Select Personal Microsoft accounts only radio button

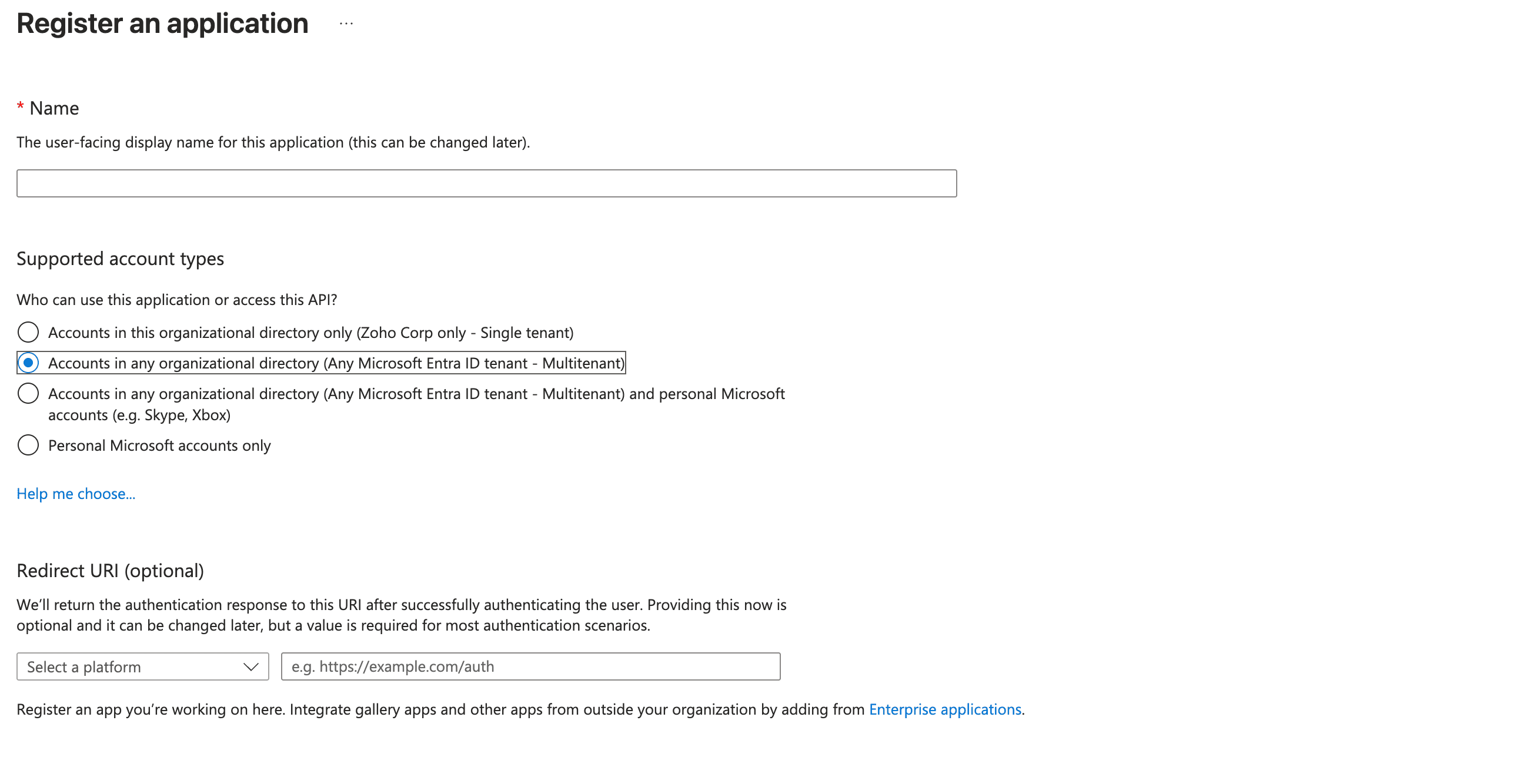click(x=28, y=445)
